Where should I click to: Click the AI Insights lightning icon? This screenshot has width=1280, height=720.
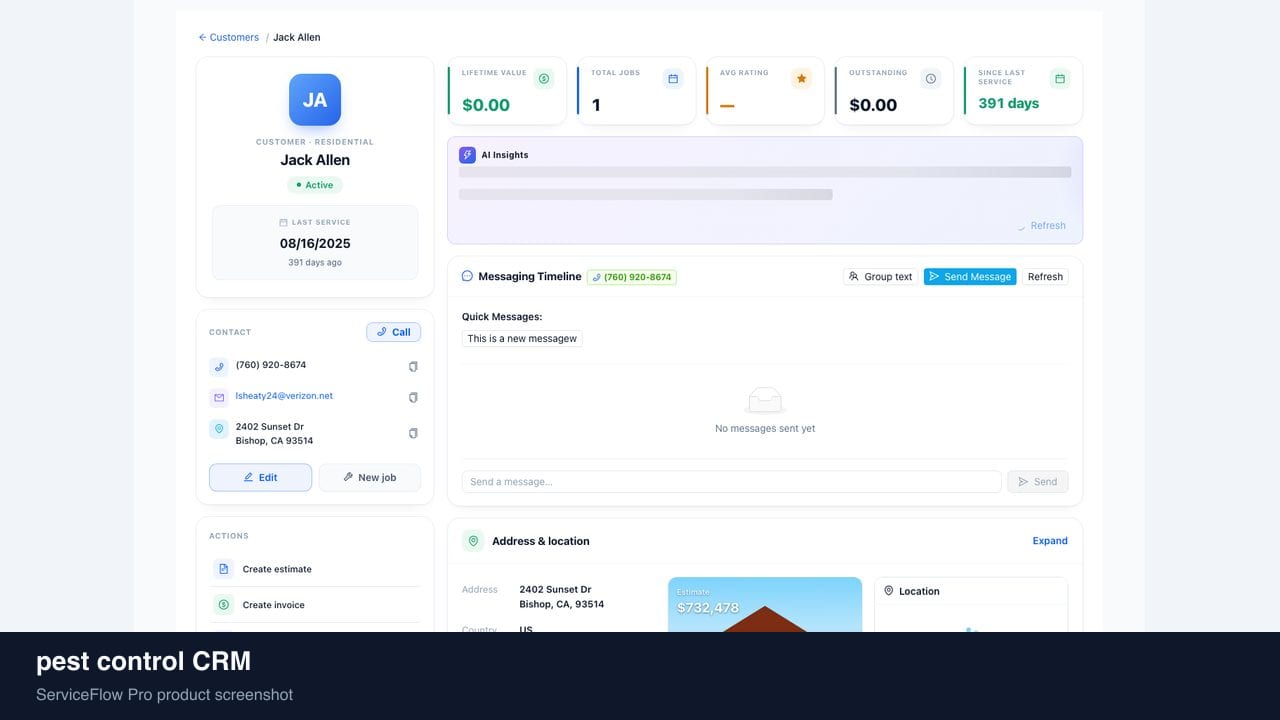coord(467,155)
